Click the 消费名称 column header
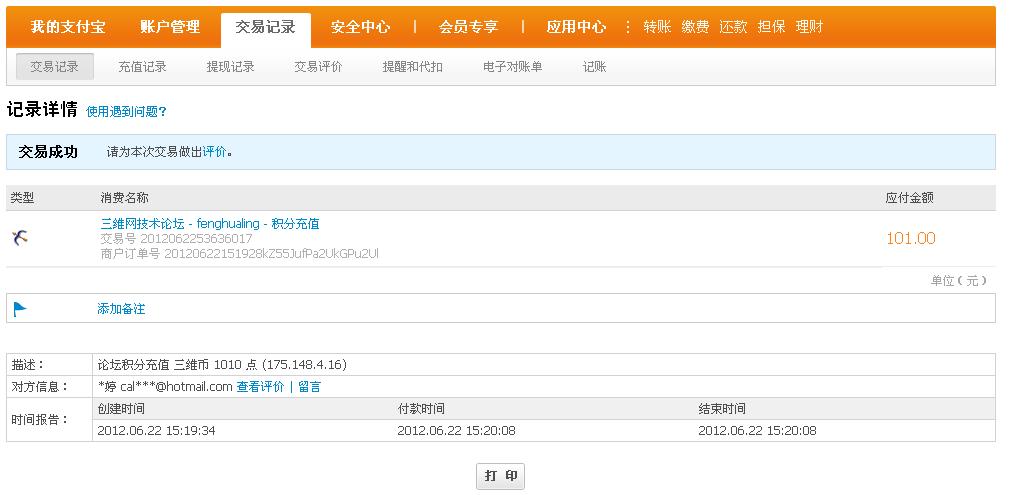 124,198
